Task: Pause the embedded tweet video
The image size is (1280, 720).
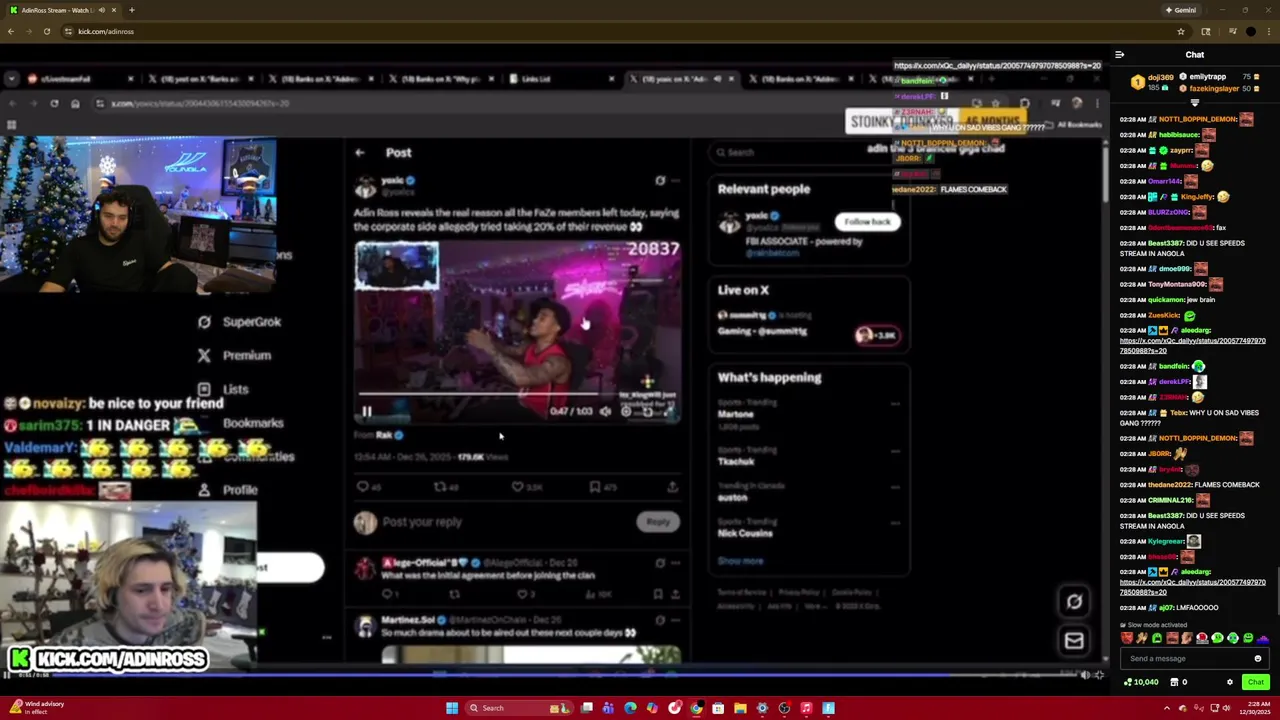Action: [x=367, y=411]
